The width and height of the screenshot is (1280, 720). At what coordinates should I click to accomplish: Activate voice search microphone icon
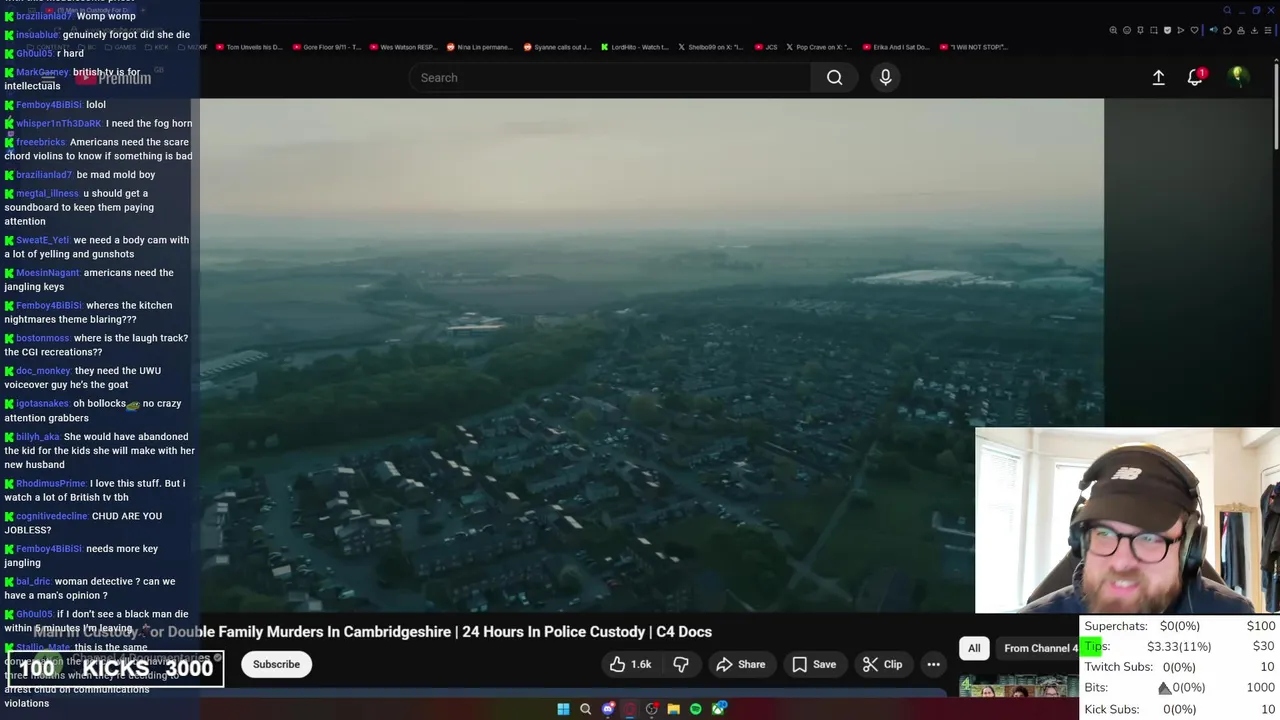click(x=885, y=77)
